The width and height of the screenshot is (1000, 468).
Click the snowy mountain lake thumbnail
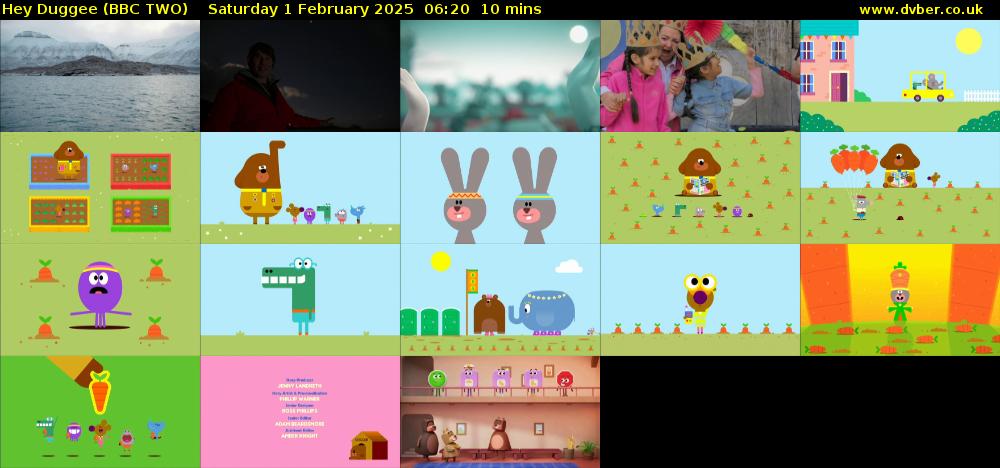coord(100,76)
